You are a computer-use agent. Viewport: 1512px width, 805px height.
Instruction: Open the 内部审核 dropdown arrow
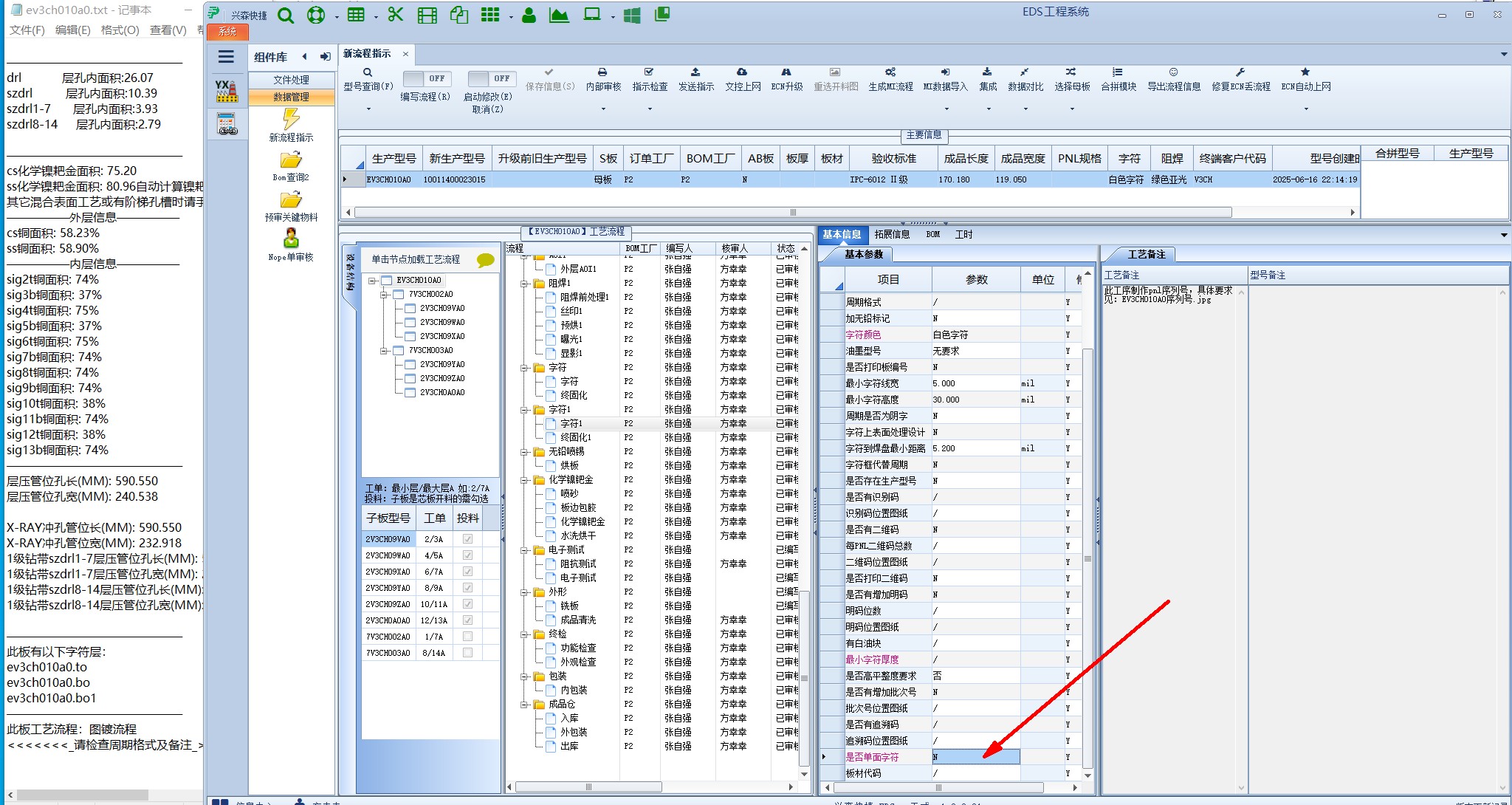click(x=603, y=109)
